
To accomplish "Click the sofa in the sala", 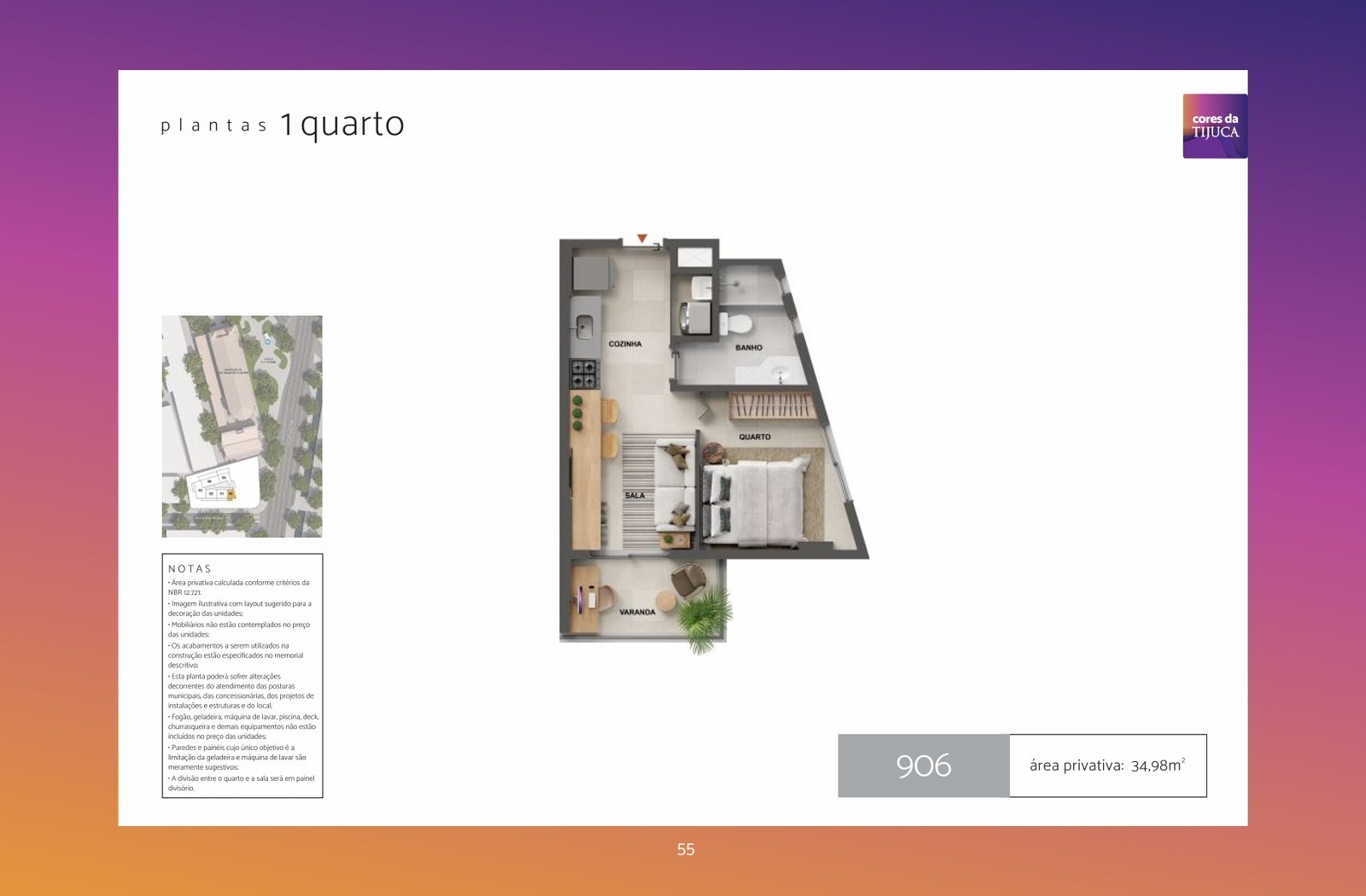I will pyautogui.click(x=675, y=484).
